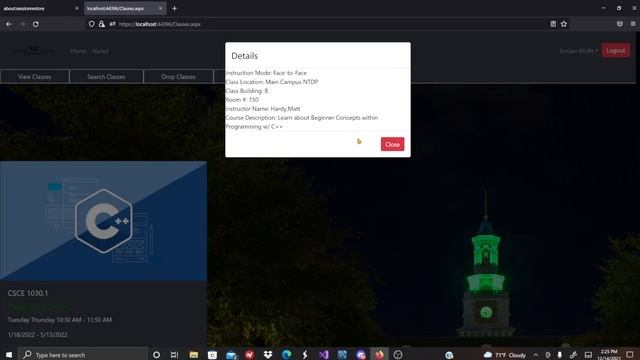Open the OBS Studio taskbar icon
The width and height of the screenshot is (640, 360).
click(x=398, y=355)
